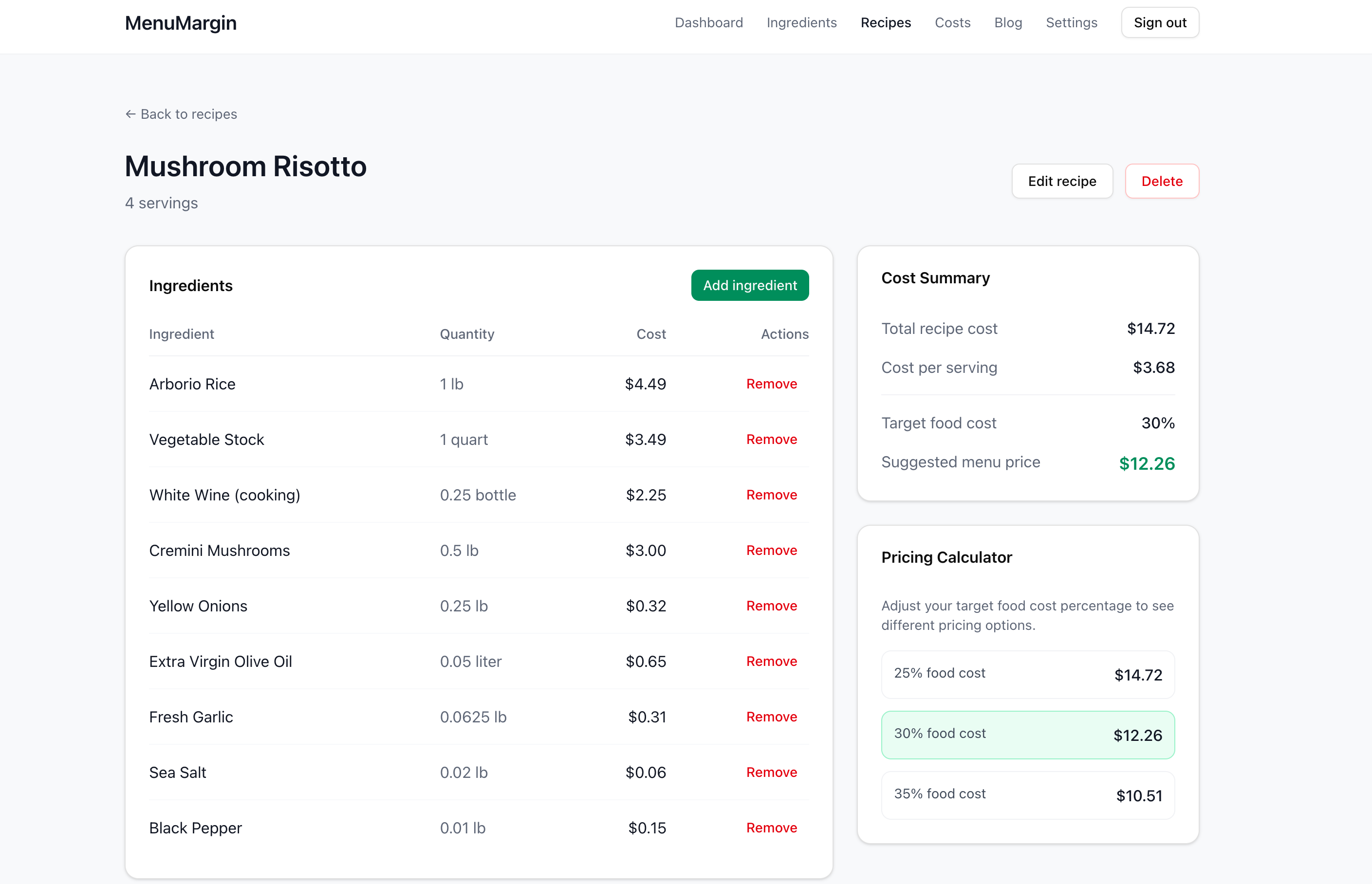Remove Cremini Mushrooms from the recipe
Viewport: 1372px width, 884px height.
click(x=772, y=550)
